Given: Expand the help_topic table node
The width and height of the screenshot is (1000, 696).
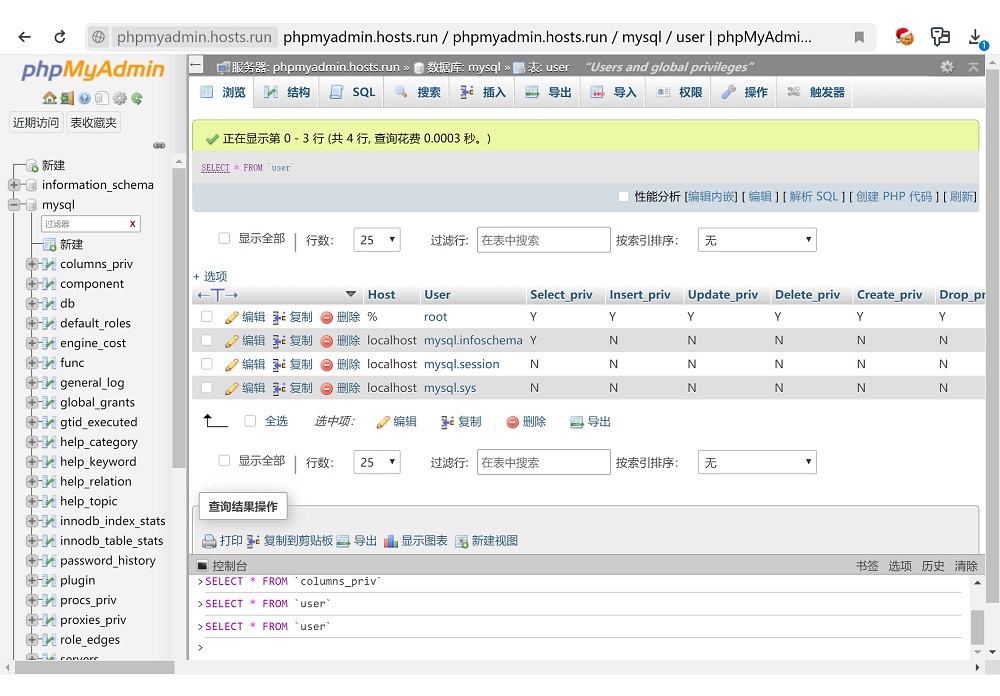Looking at the screenshot, I should click(31, 501).
